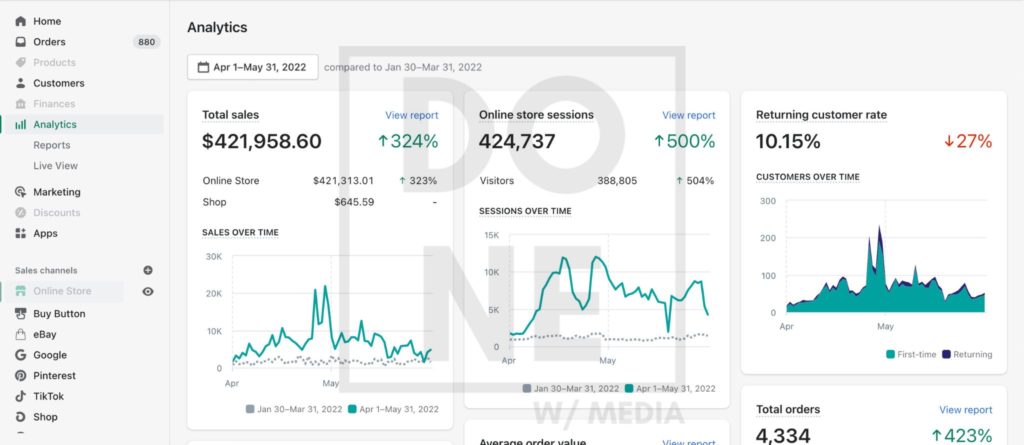Click the Products tag icon

tap(20, 63)
